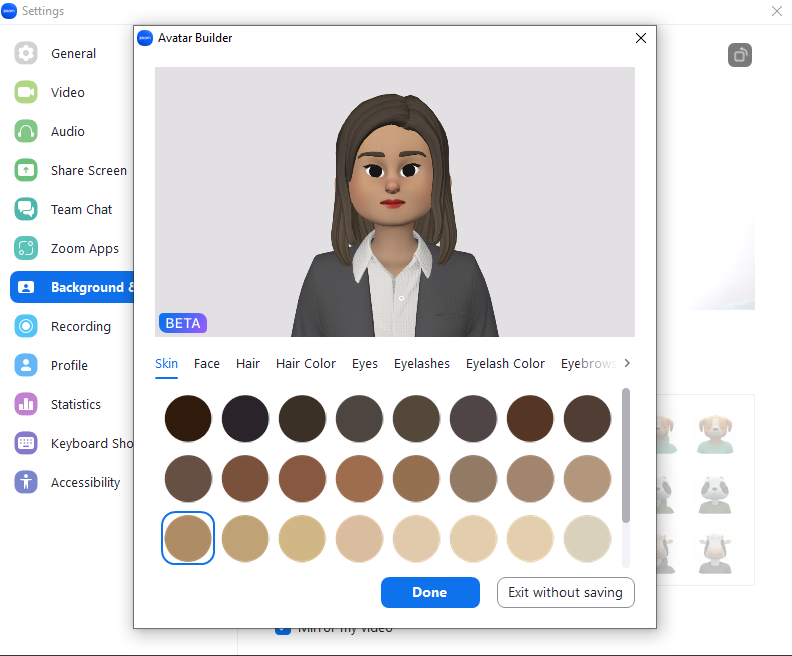Open Statistics in settings sidebar
Image resolution: width=792 pixels, height=656 pixels.
pos(76,405)
